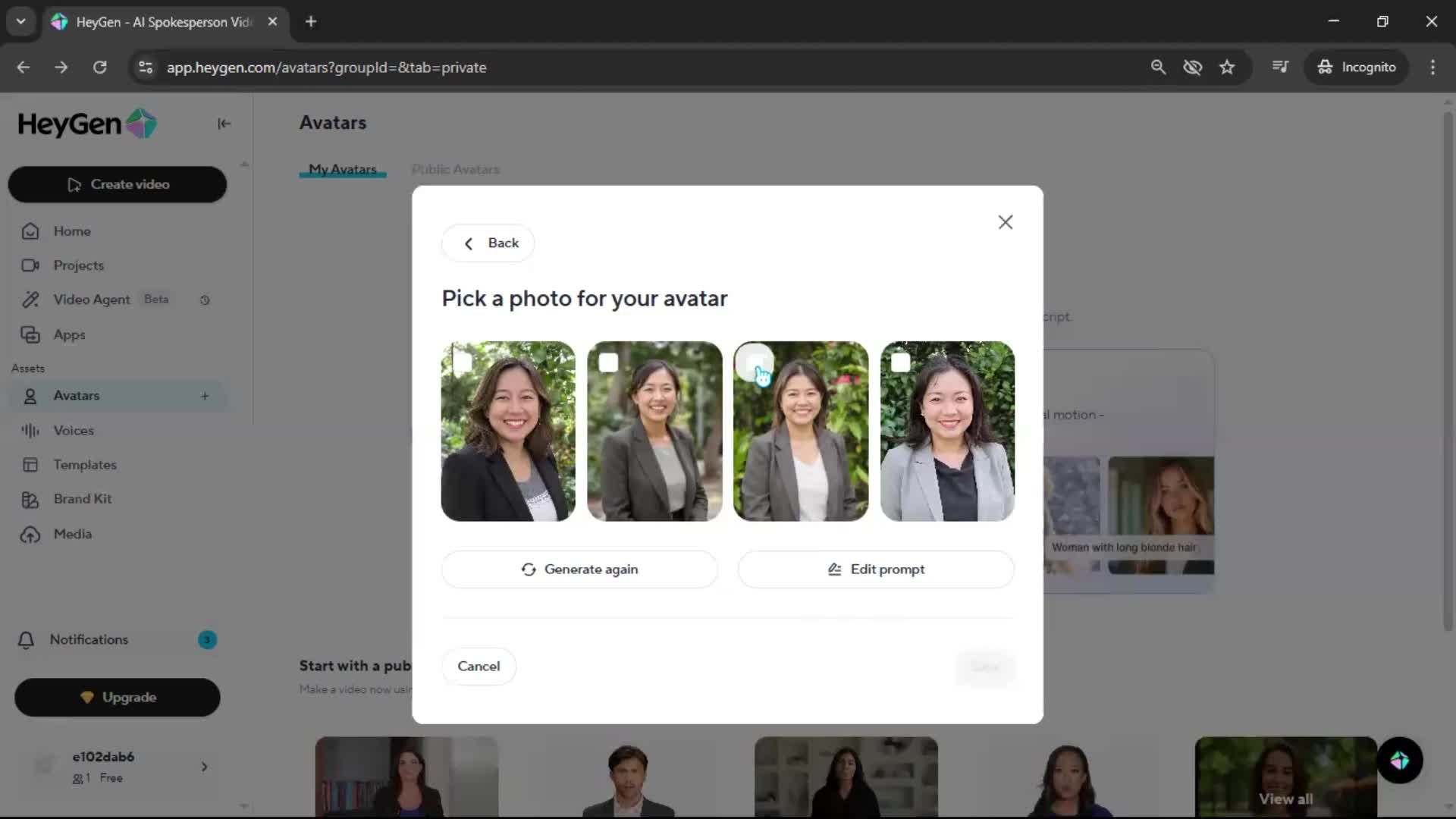
Task: Click the Edit prompt button
Action: click(x=876, y=569)
